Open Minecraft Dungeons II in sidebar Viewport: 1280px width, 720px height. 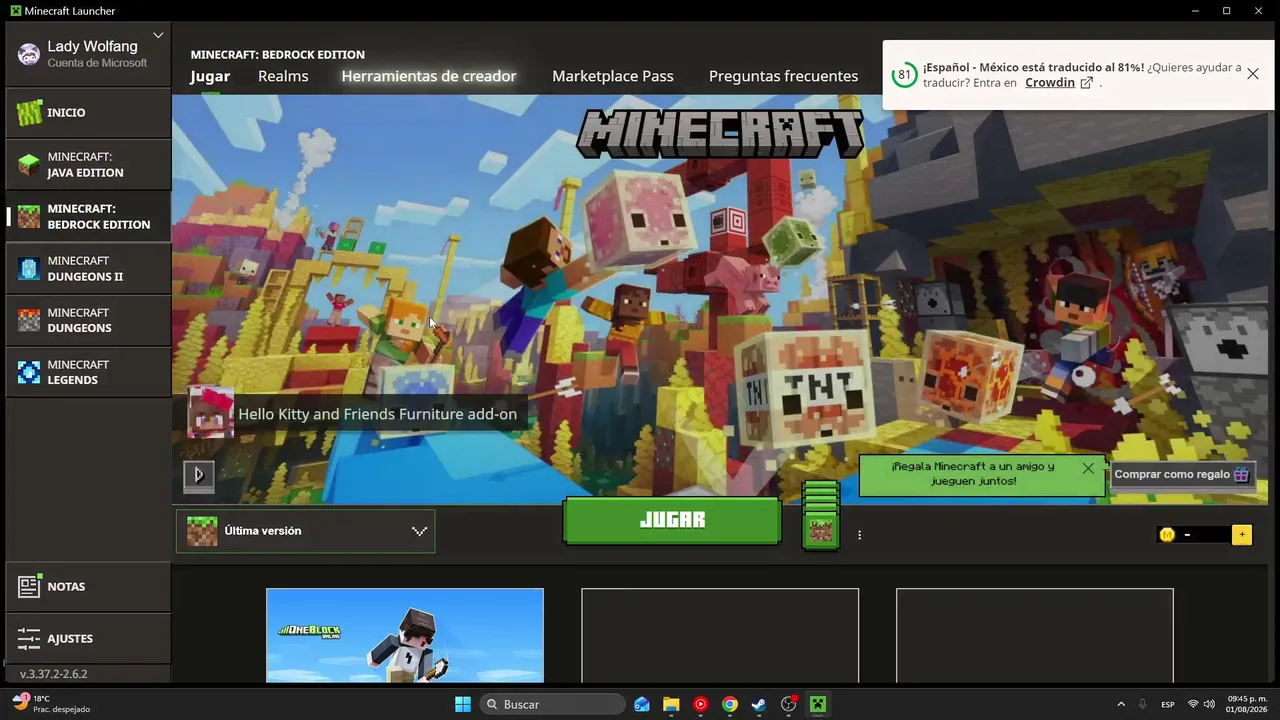click(88, 269)
